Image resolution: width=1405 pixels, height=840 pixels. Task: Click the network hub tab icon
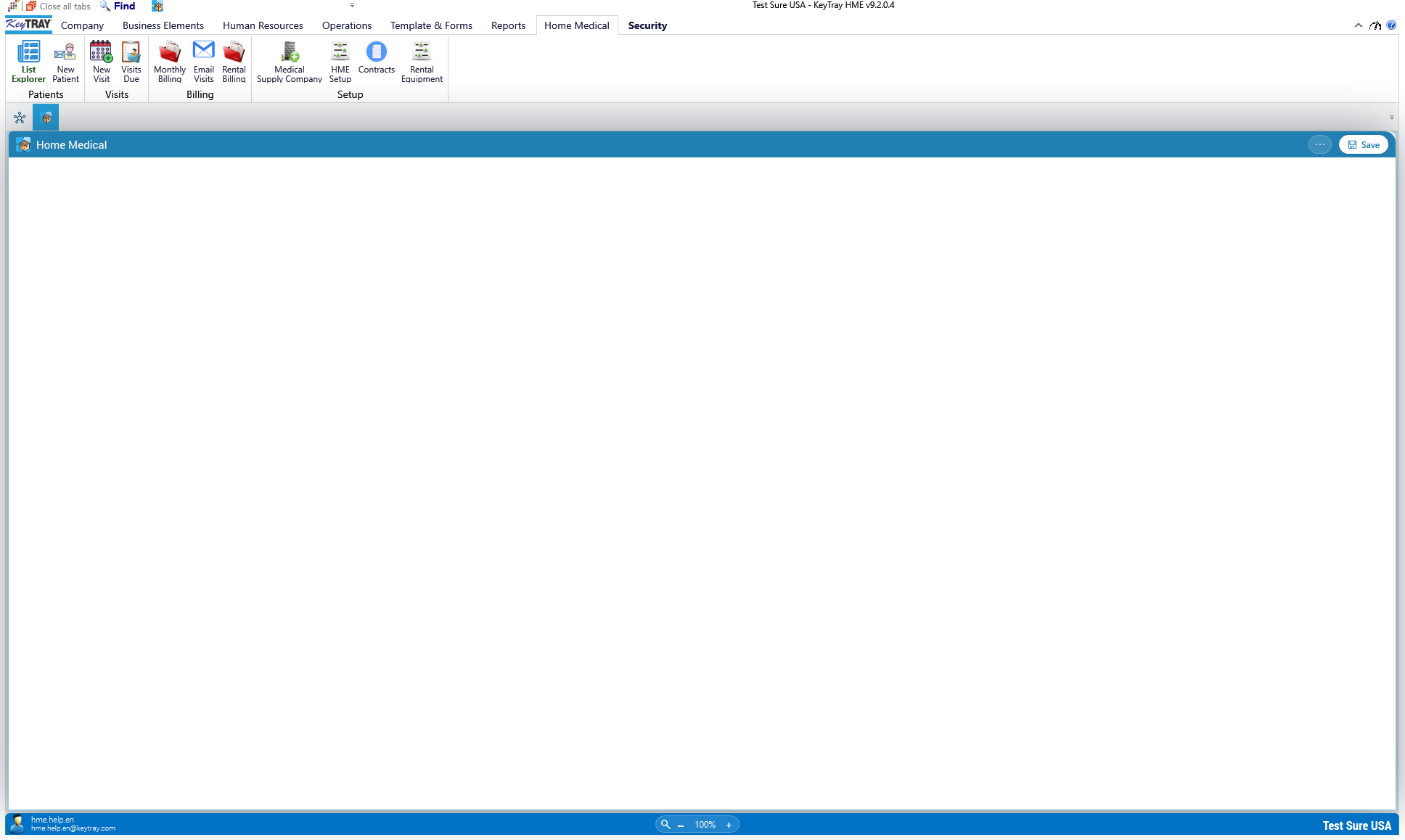(x=20, y=118)
